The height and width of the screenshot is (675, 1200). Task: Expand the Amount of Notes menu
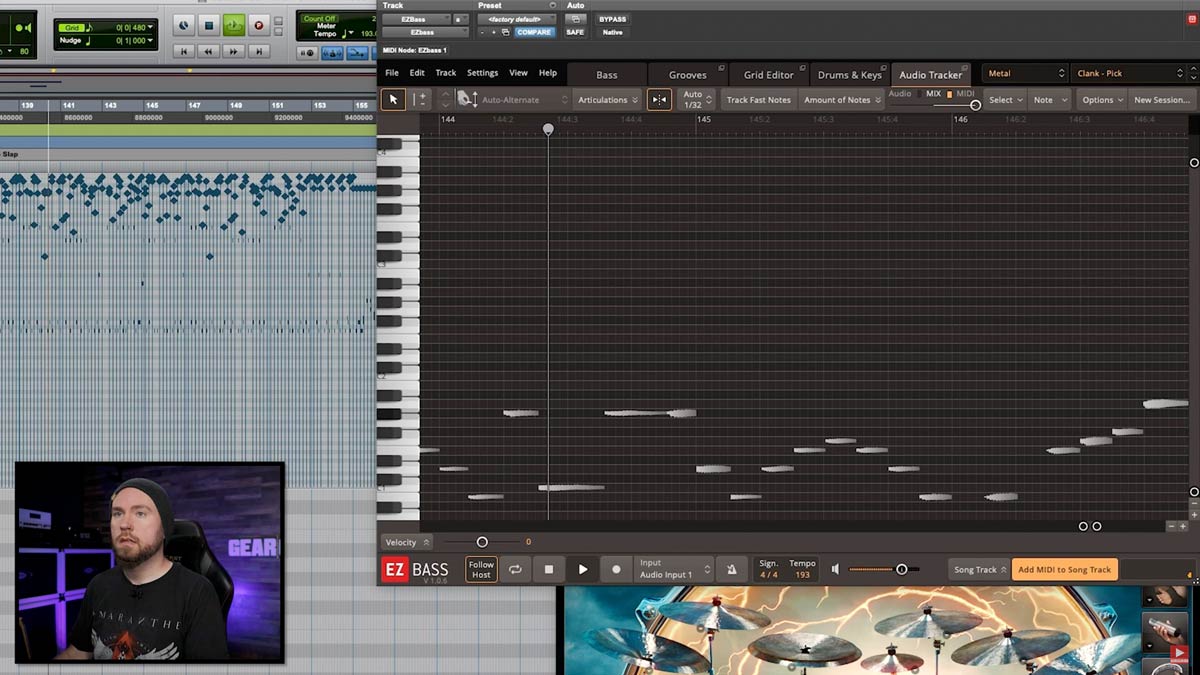[842, 100]
